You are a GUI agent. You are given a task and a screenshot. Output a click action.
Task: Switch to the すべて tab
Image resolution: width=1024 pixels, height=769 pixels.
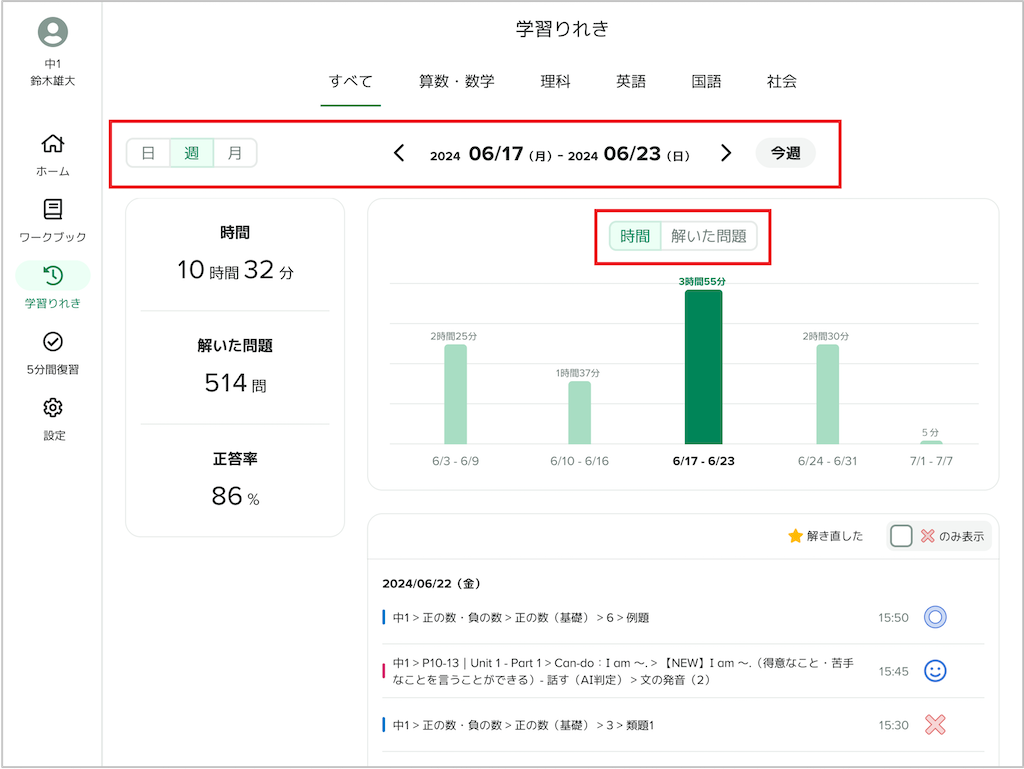coord(351,82)
